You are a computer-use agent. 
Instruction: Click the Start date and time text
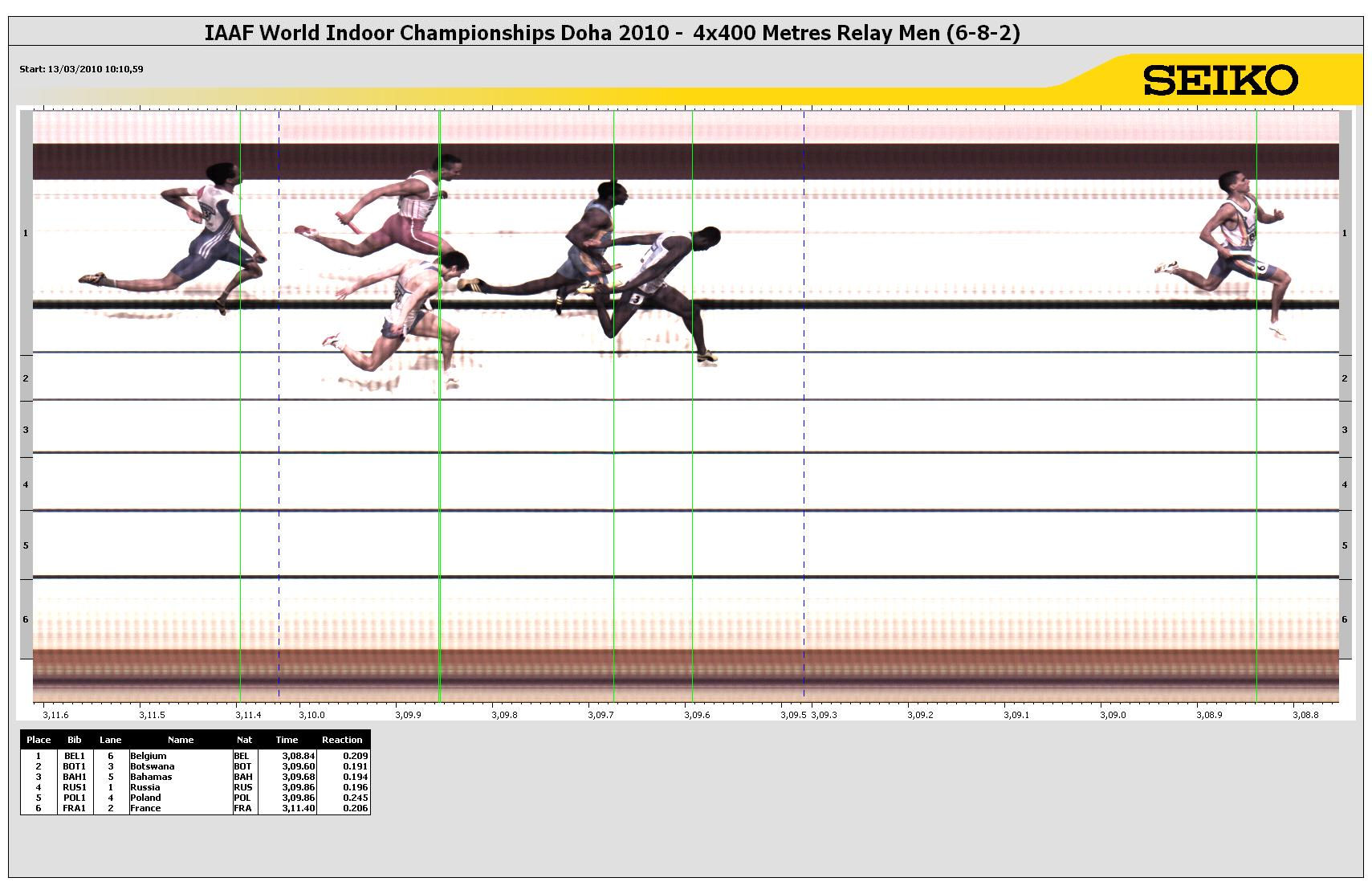[x=81, y=69]
